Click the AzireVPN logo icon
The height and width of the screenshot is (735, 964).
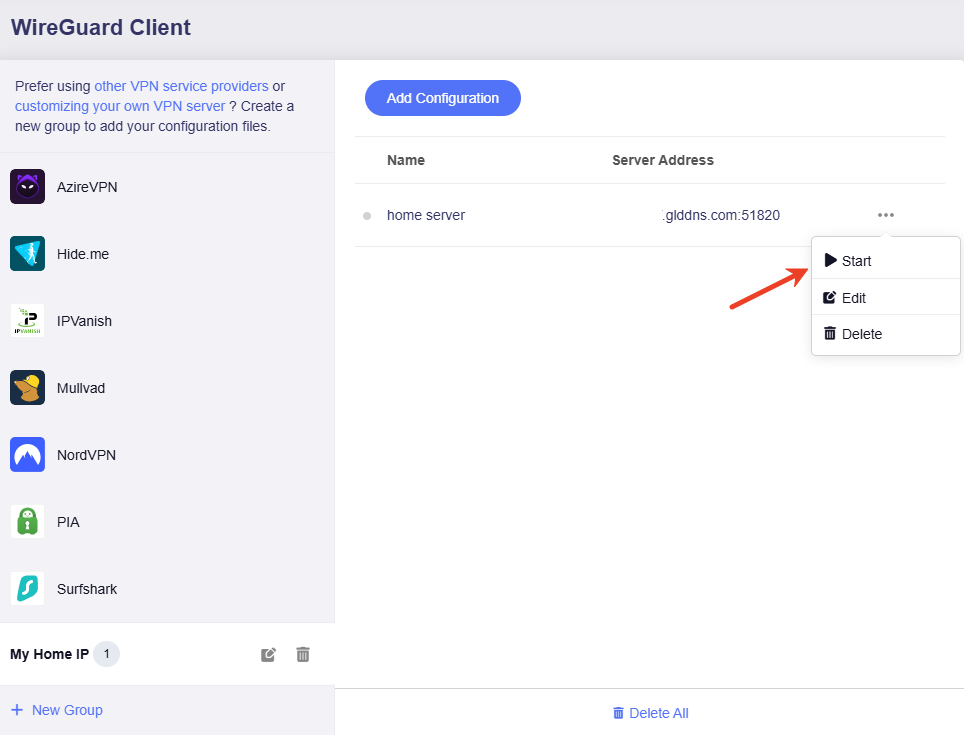pyautogui.click(x=28, y=186)
